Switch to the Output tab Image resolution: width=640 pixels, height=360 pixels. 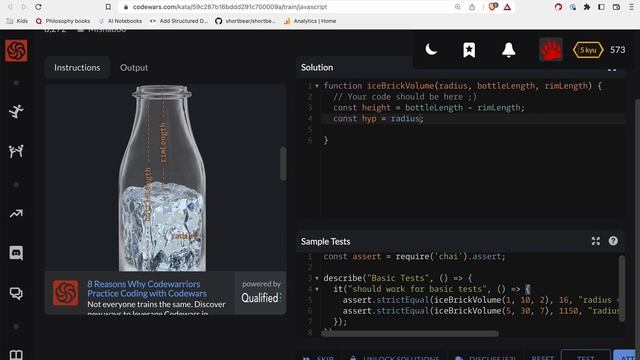134,68
